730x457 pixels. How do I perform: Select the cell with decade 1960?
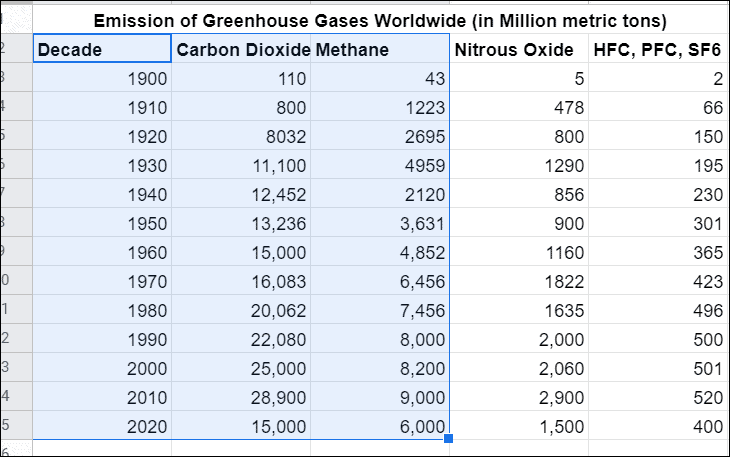point(102,251)
